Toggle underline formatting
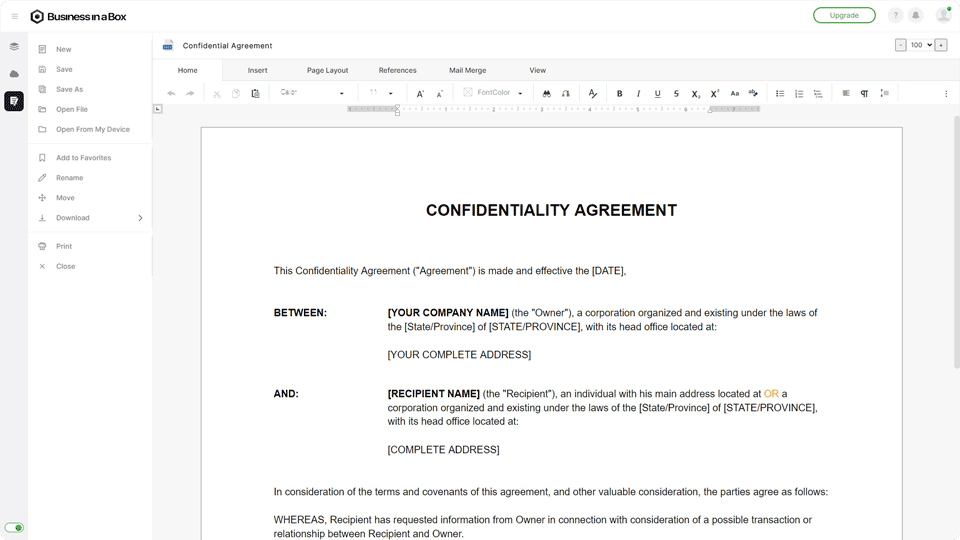This screenshot has width=960, height=540. (658, 94)
